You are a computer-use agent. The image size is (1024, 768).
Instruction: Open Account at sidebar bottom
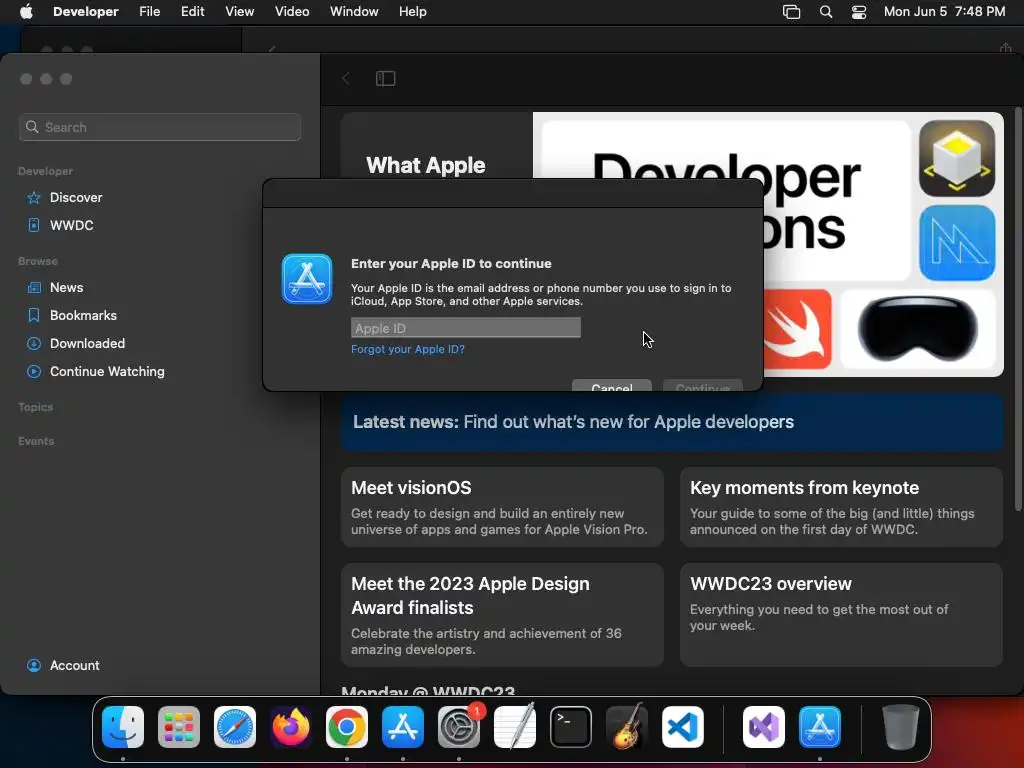74,665
